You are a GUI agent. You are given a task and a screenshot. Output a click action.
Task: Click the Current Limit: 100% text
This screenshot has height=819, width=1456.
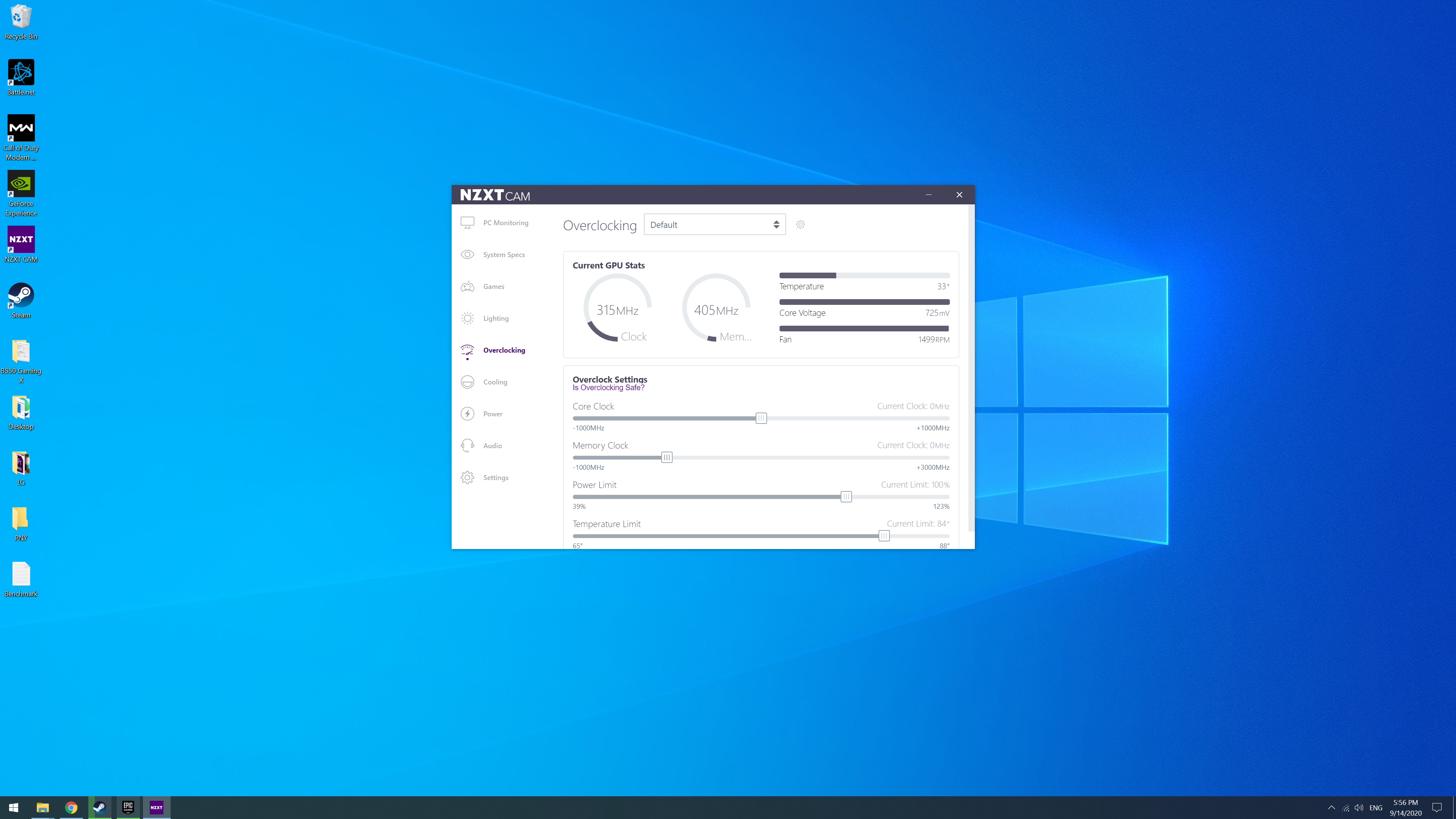(x=915, y=485)
